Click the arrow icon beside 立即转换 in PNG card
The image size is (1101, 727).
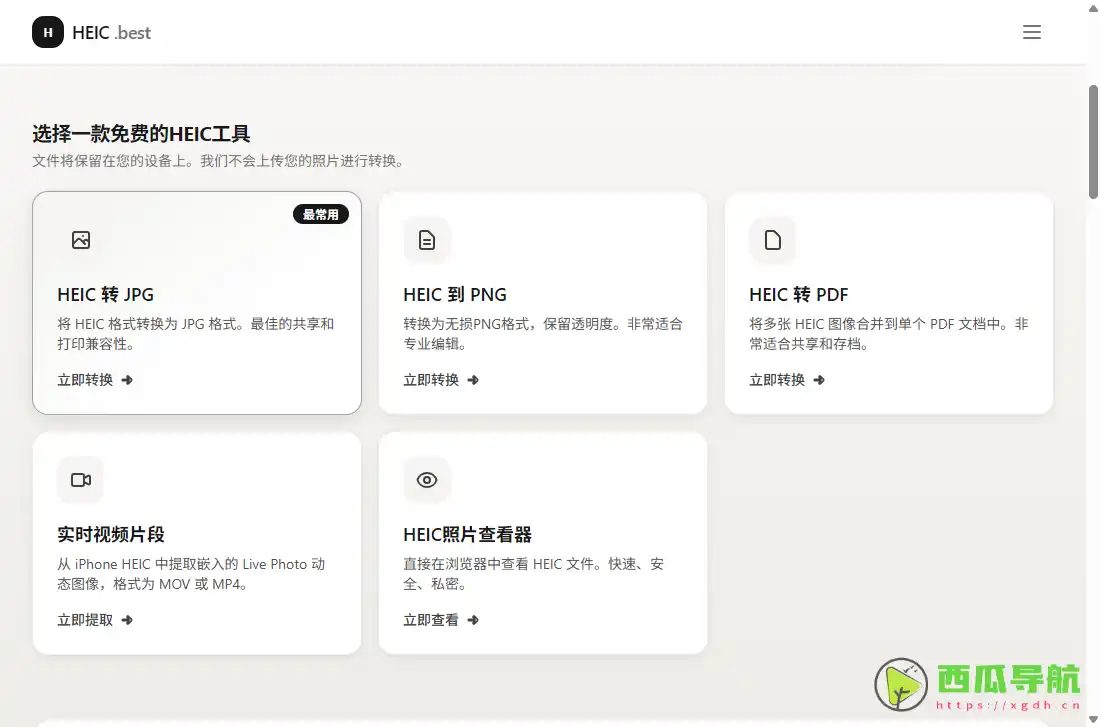(x=473, y=380)
